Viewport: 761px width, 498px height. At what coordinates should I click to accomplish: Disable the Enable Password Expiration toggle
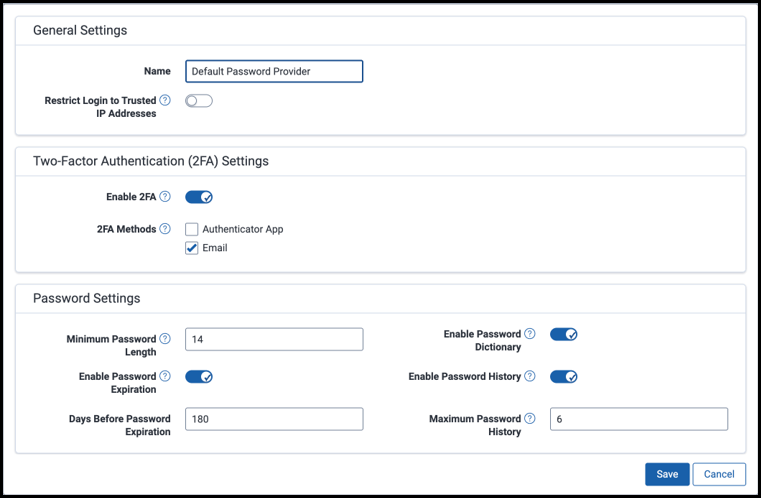pyautogui.click(x=199, y=376)
